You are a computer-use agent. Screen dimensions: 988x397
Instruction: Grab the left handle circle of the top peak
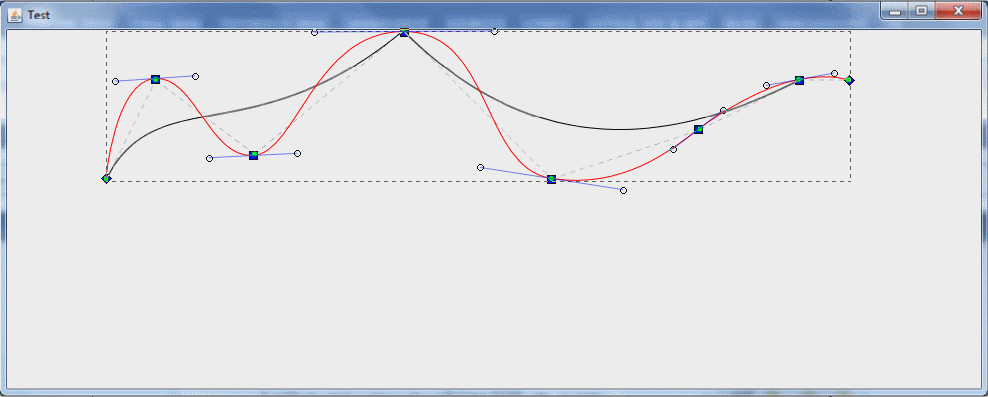click(314, 32)
